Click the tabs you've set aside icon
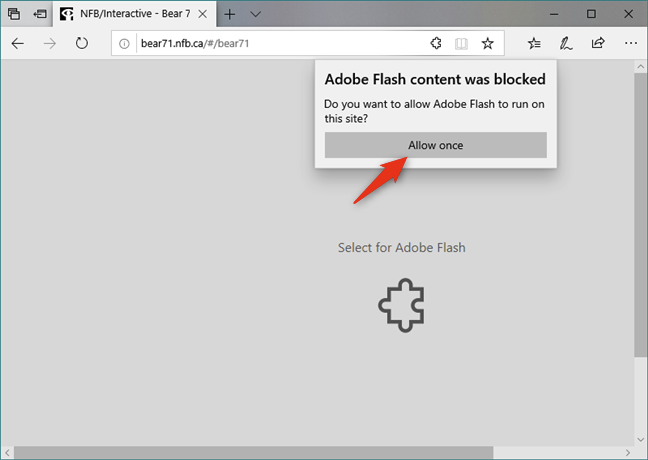This screenshot has height=460, width=648. tap(14, 14)
